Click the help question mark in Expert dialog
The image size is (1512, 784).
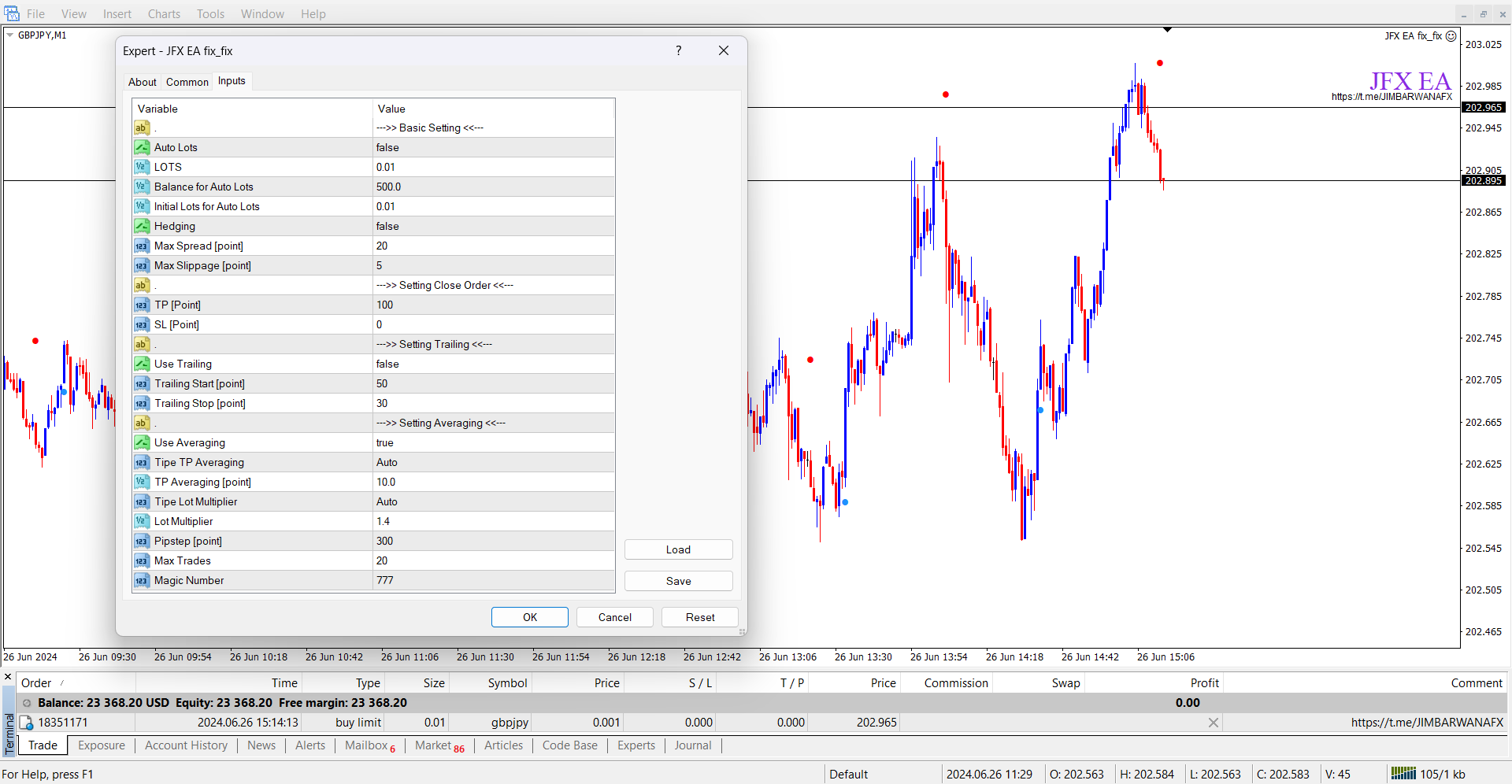(x=678, y=50)
